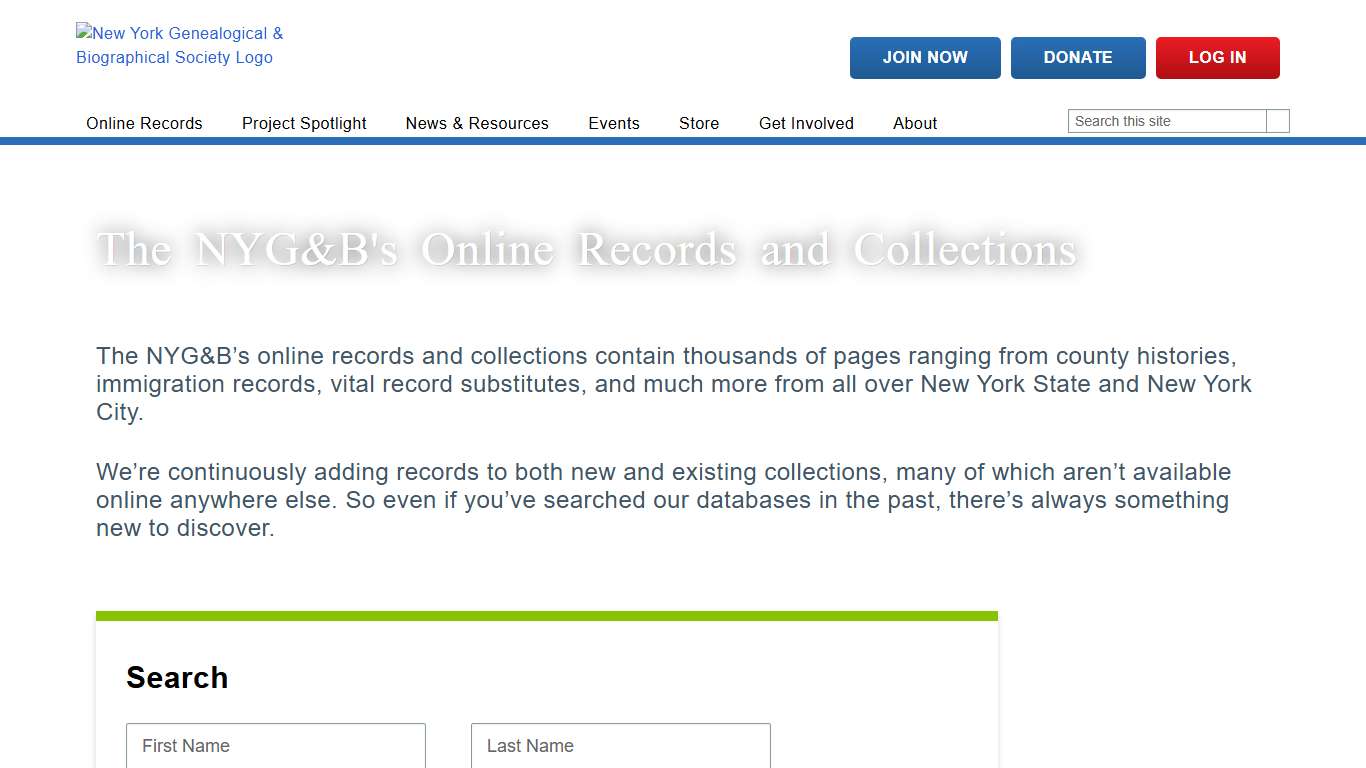The image size is (1366, 768).
Task: Click the JOIN NOW button
Action: tap(924, 57)
